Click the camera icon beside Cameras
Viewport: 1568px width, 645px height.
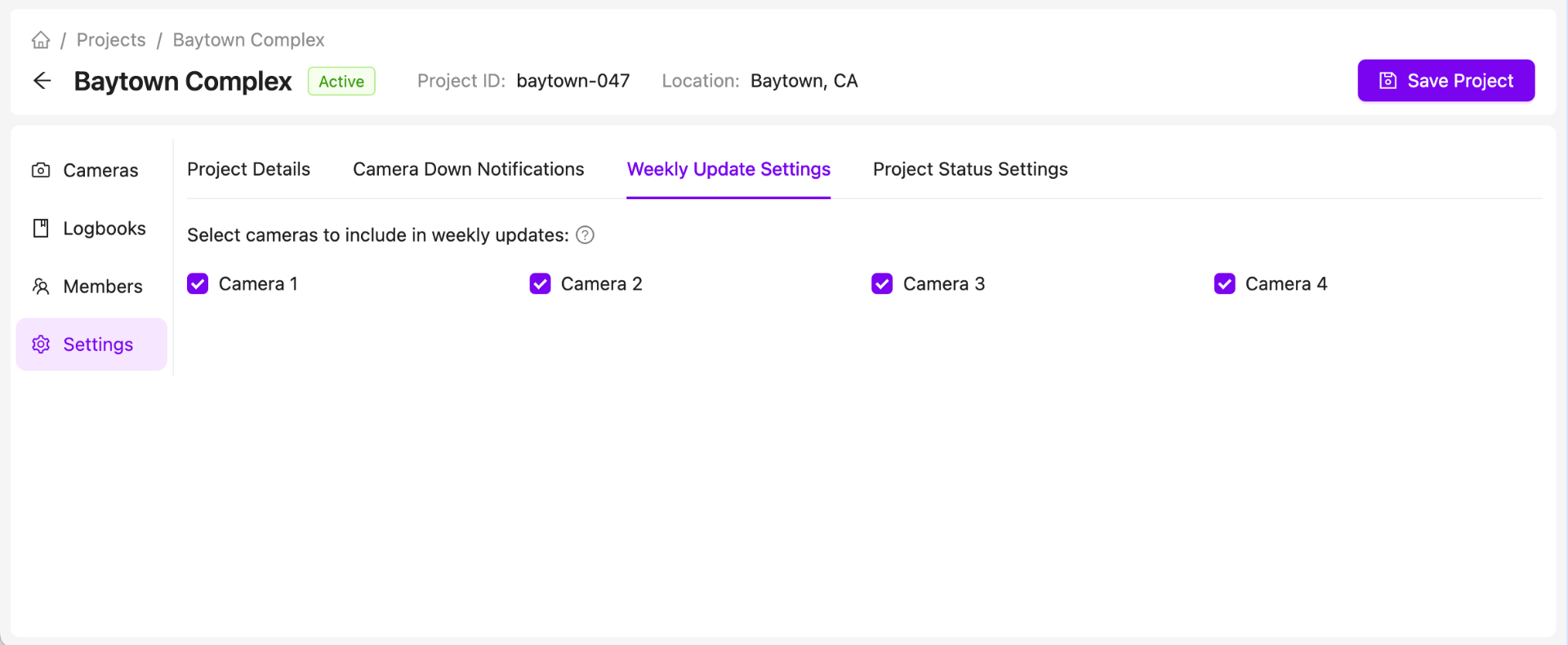(41, 170)
